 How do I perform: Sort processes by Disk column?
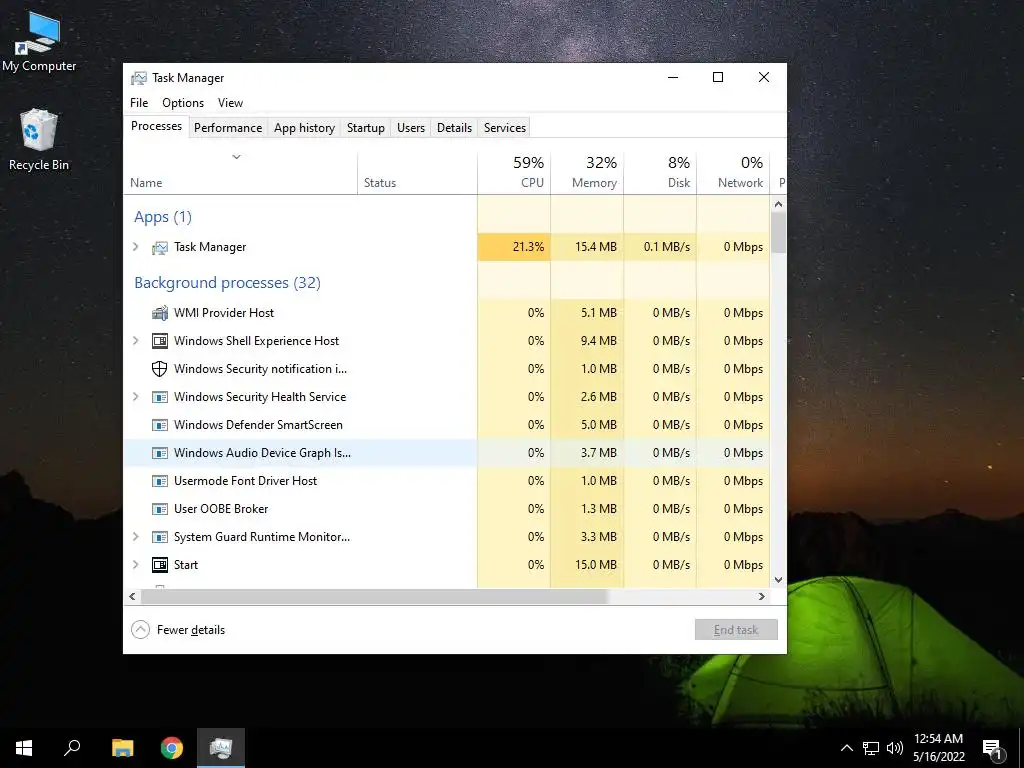(x=660, y=173)
